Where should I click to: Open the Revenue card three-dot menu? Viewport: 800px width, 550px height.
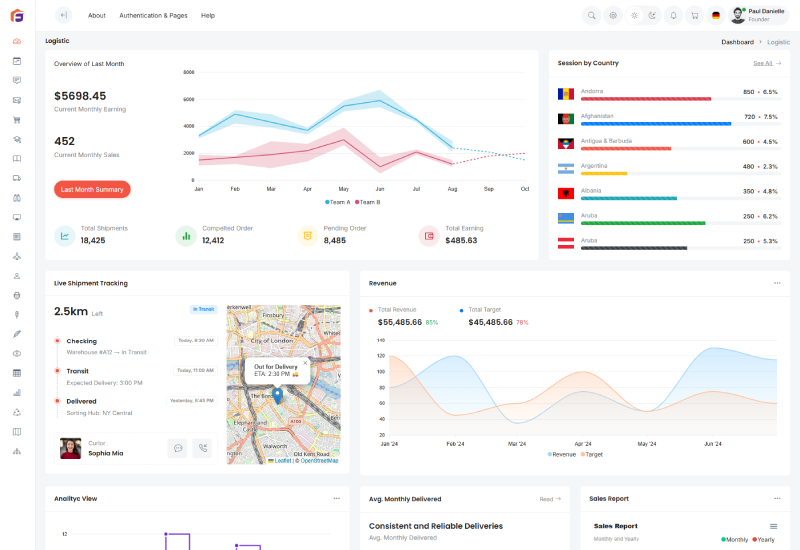776,283
